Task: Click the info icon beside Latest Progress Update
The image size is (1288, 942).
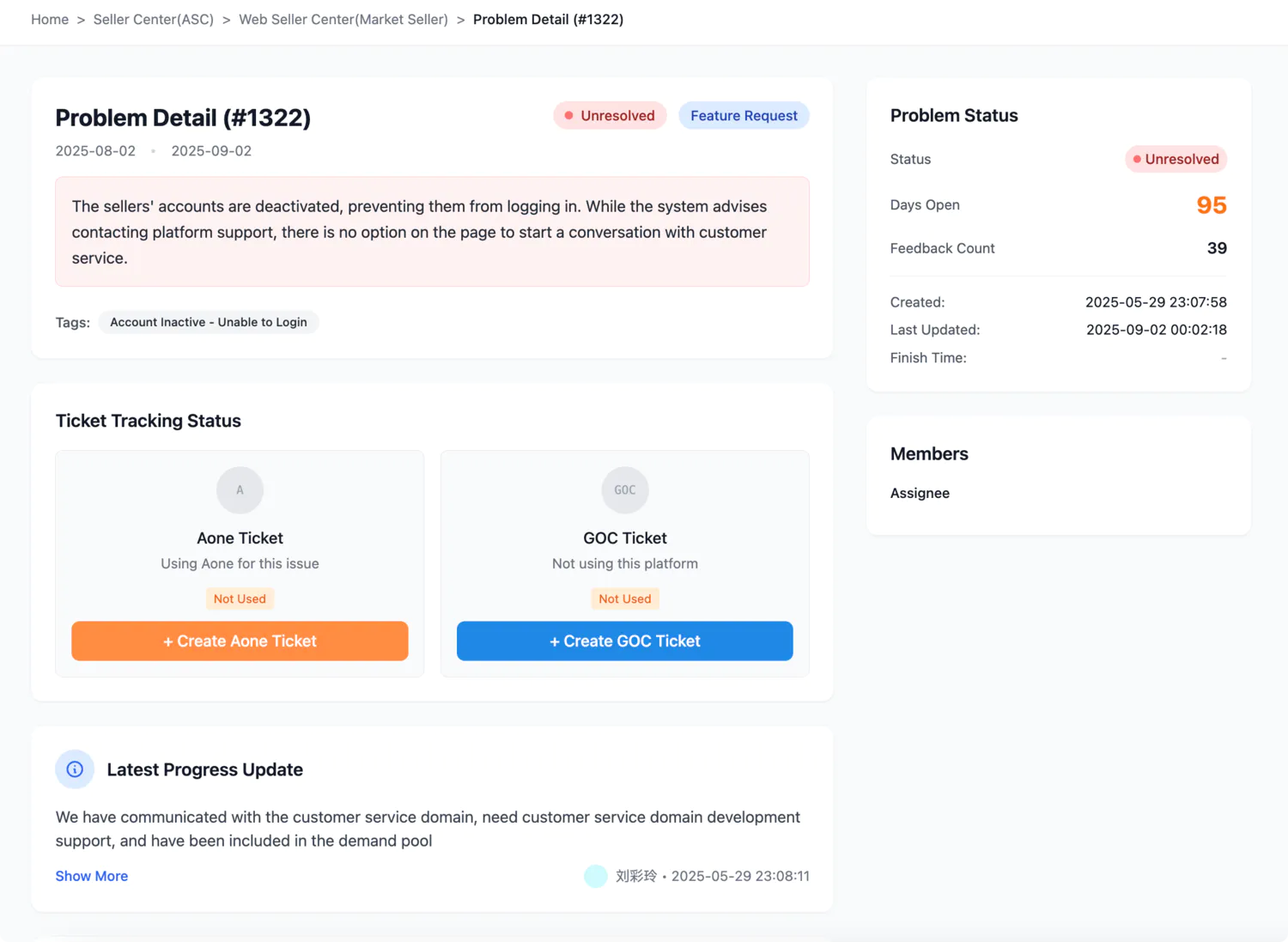Action: pos(75,769)
